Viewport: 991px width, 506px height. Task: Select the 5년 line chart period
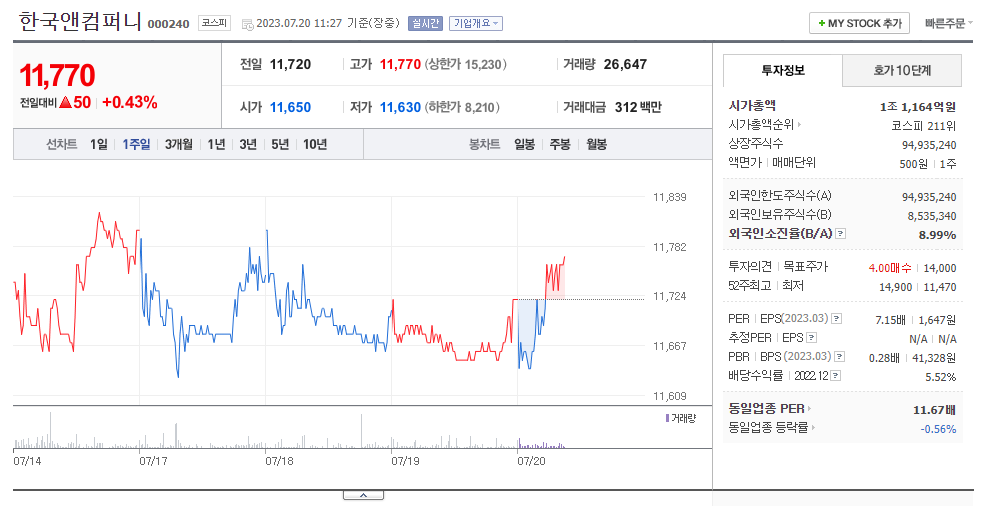tap(280, 145)
